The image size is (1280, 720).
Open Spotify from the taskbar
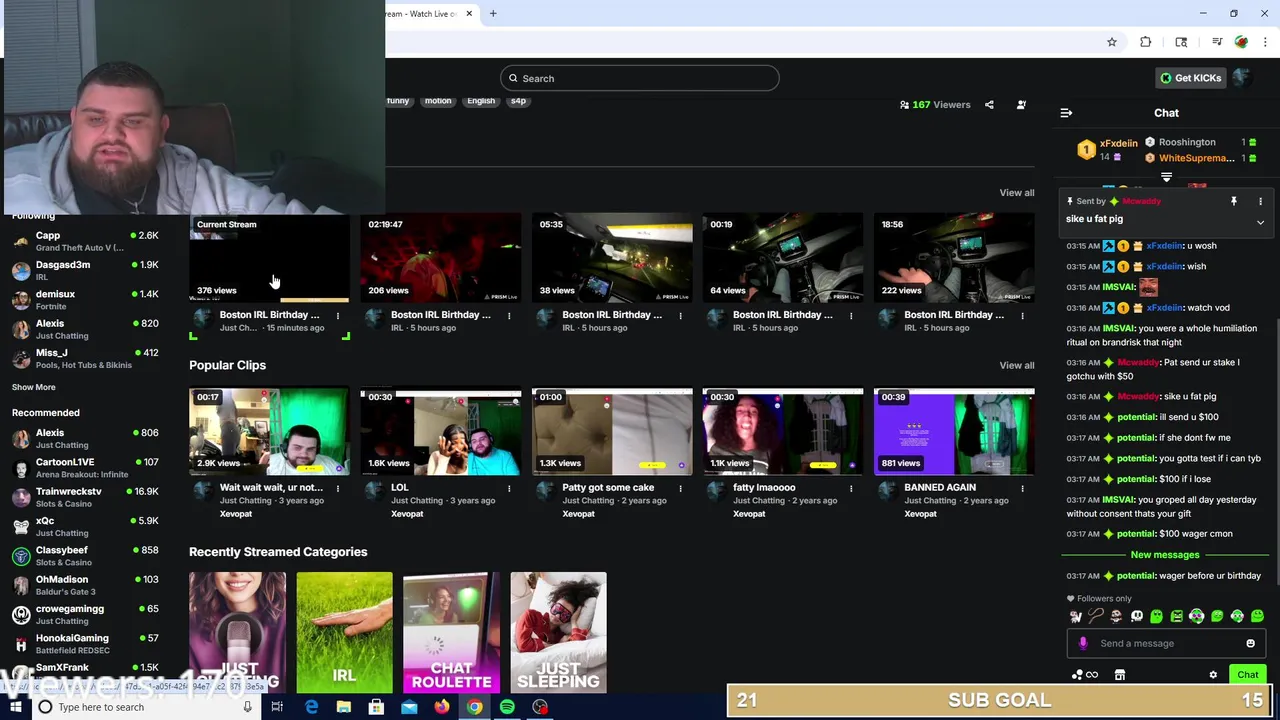[507, 707]
